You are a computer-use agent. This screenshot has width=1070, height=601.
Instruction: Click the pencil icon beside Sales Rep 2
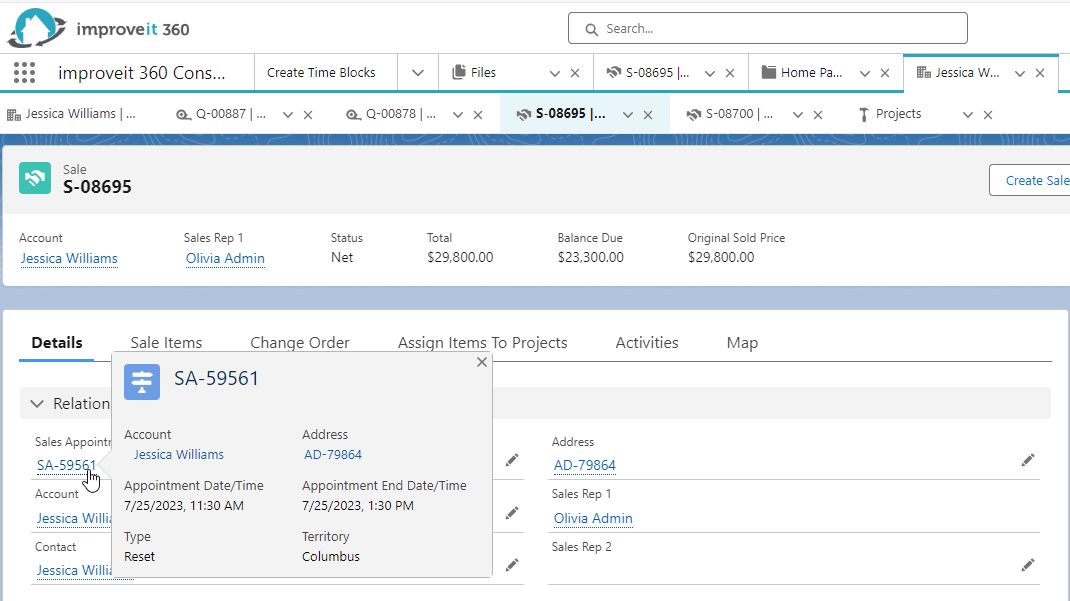pyautogui.click(x=1028, y=565)
